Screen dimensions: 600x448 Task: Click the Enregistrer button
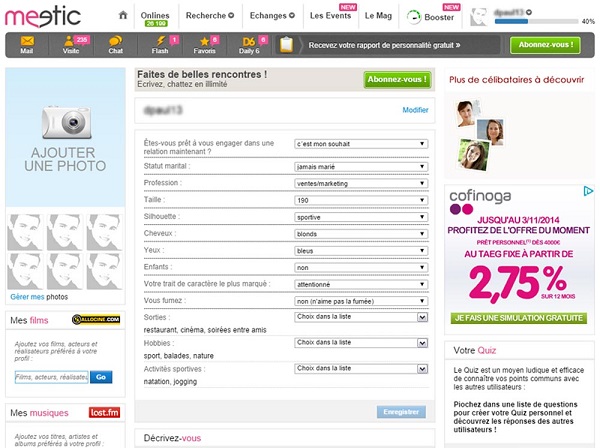point(401,412)
